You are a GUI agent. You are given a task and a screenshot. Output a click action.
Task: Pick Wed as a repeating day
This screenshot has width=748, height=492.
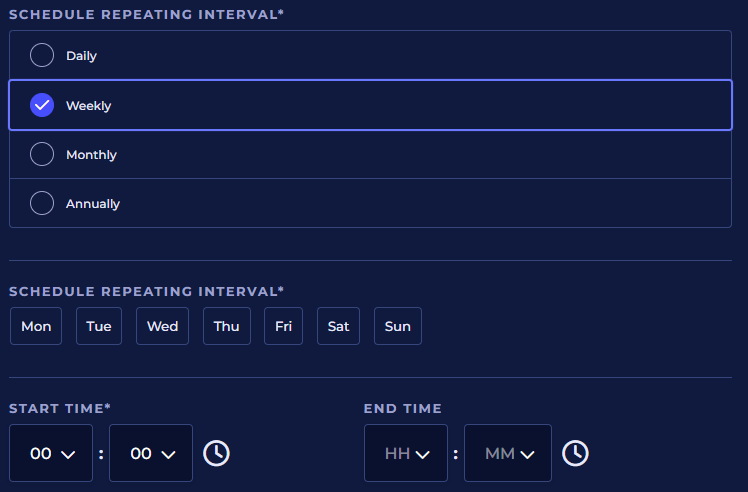(162, 326)
